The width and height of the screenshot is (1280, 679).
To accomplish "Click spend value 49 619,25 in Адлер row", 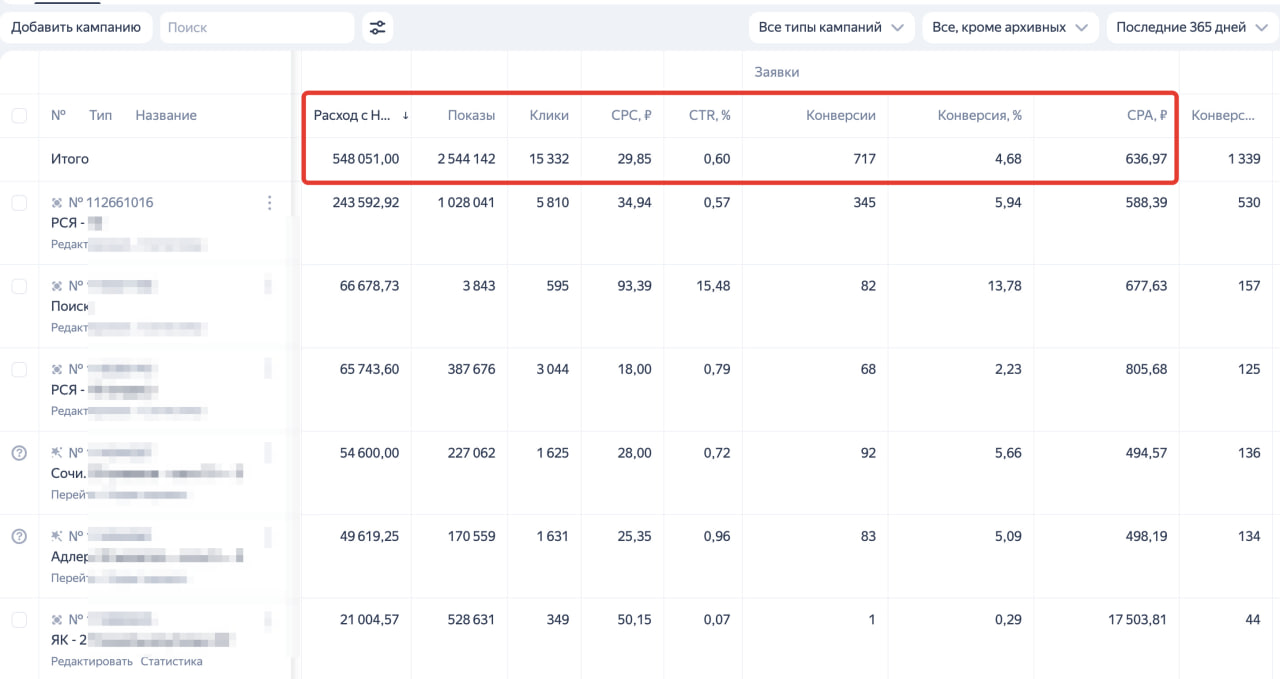I will (x=369, y=536).
